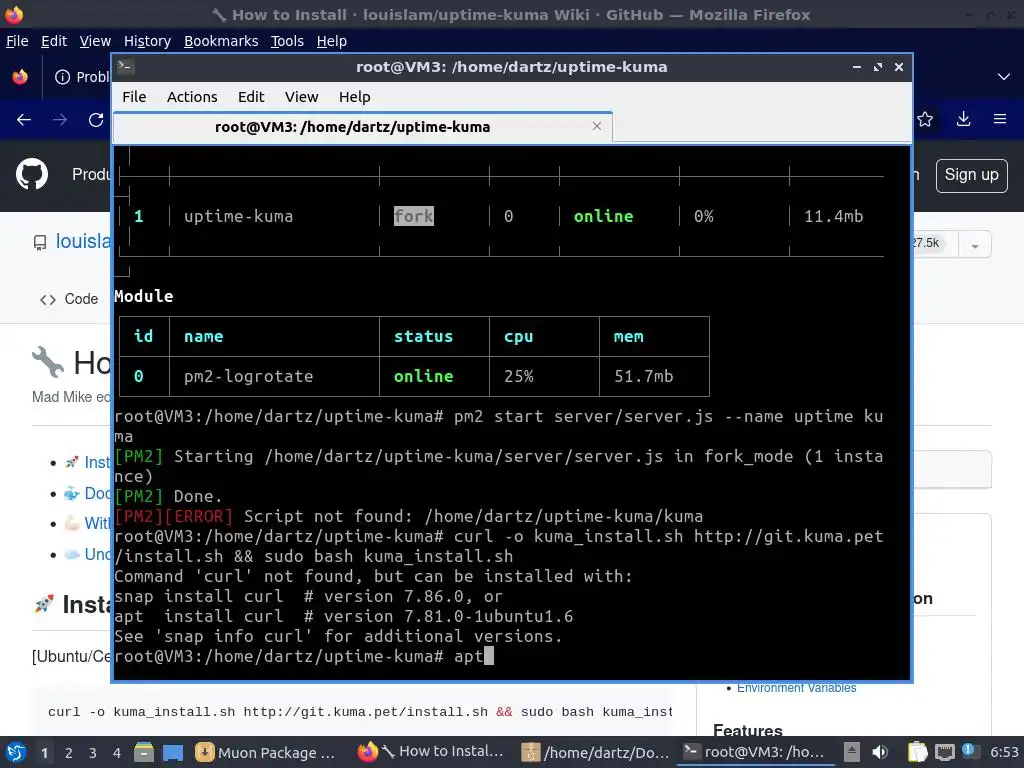The image size is (1024, 768).
Task: Switch to workspace 4 in the taskbar pager
Action: (x=116, y=753)
